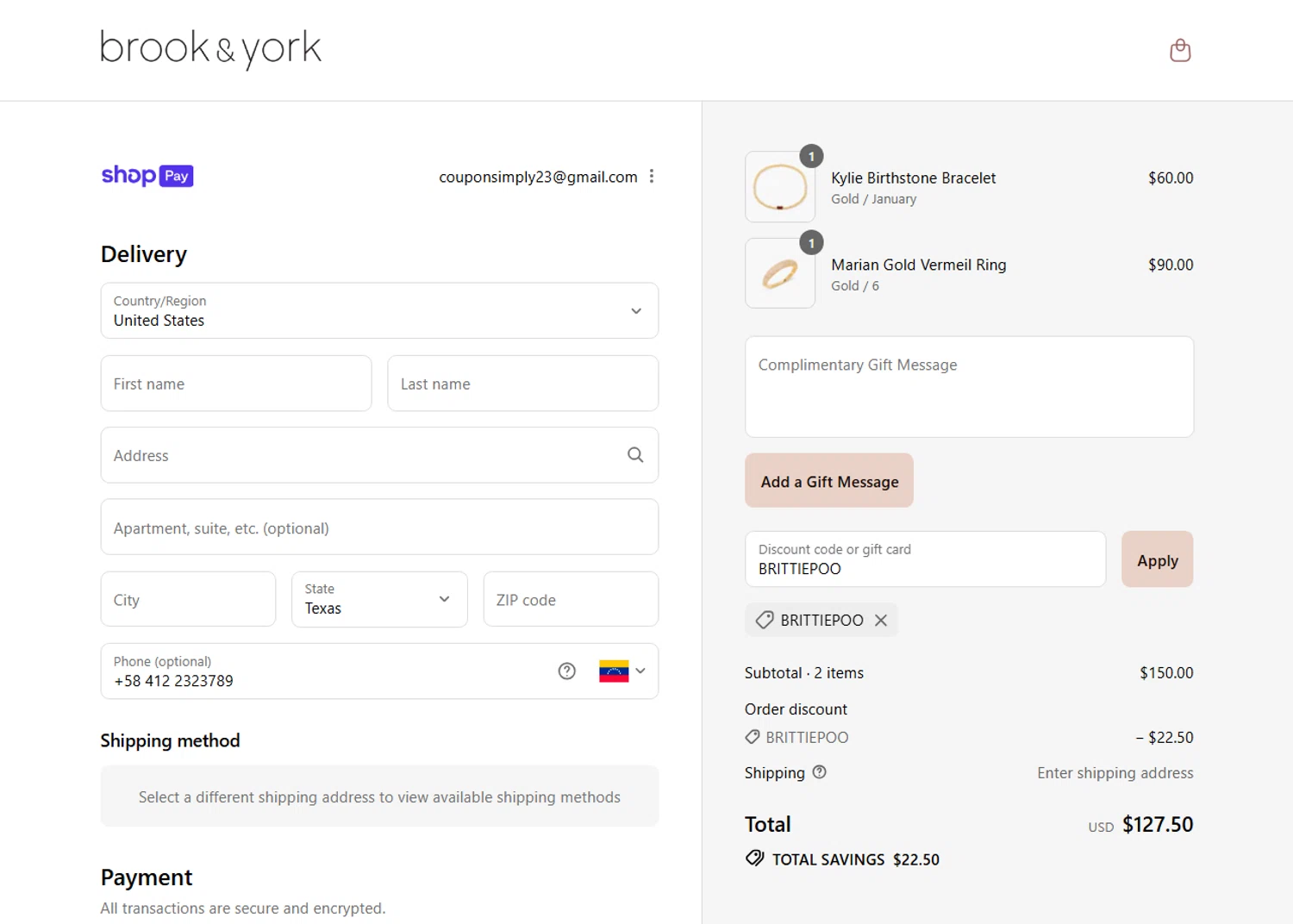
Task: Click the $60.00 bracelet price
Action: [x=1171, y=178]
